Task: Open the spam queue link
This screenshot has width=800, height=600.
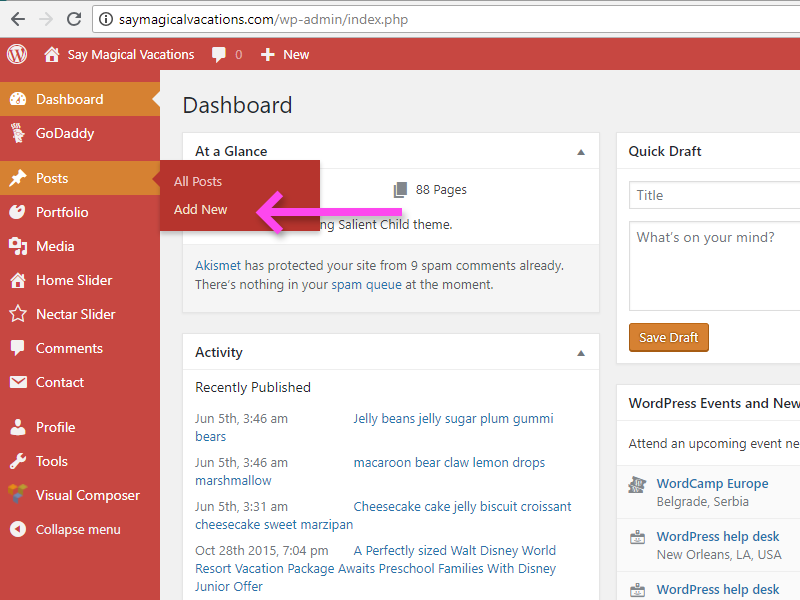Action: point(366,284)
